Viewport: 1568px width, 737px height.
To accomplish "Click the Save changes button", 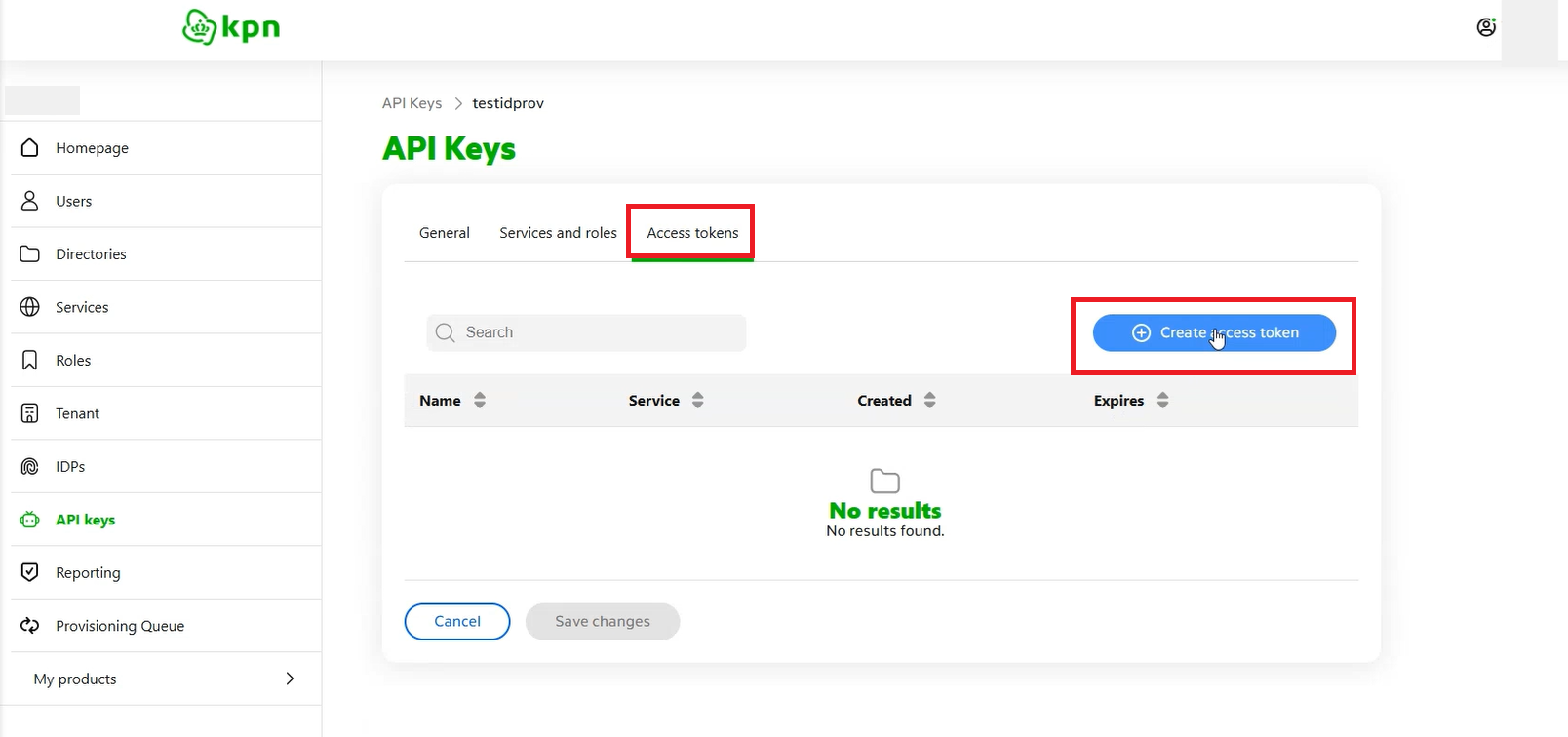I will tap(603, 621).
